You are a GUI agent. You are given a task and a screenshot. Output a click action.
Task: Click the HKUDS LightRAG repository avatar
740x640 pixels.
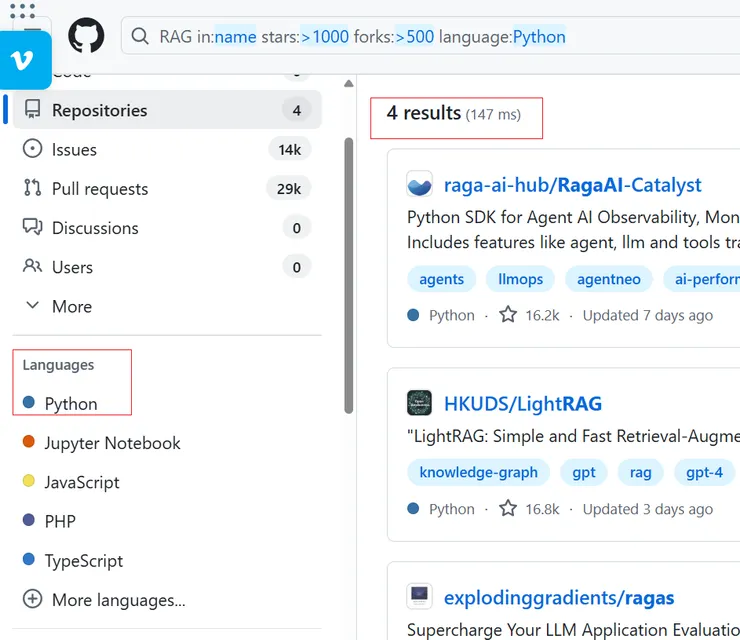(x=420, y=404)
